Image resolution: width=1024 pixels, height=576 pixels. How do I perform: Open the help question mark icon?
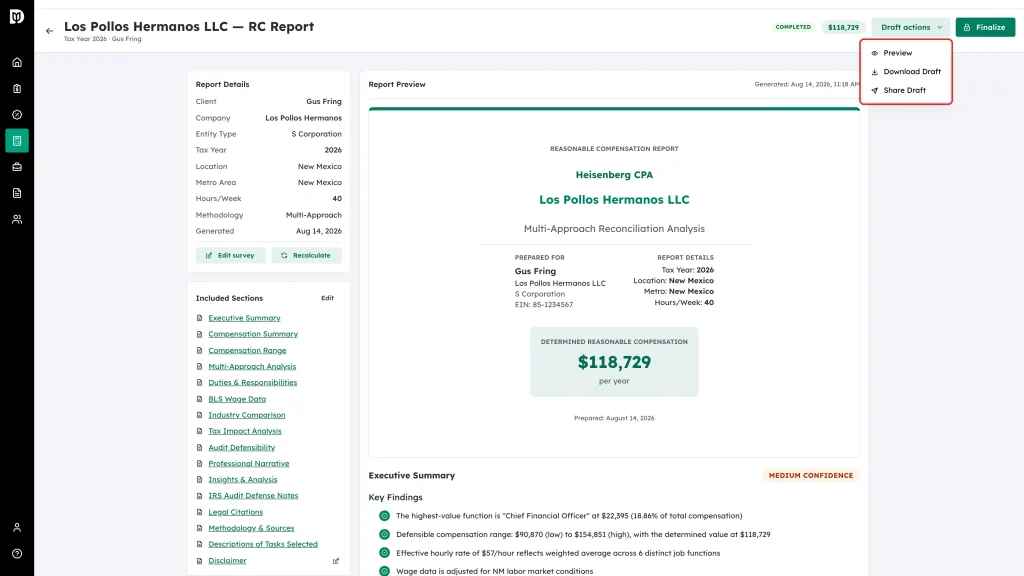[x=17, y=554]
